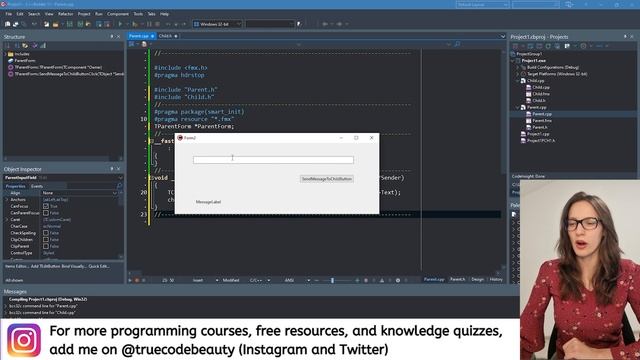Viewport: 640px width, 360px height.
Task: Click the method list icon above code editor
Action: point(144,44)
